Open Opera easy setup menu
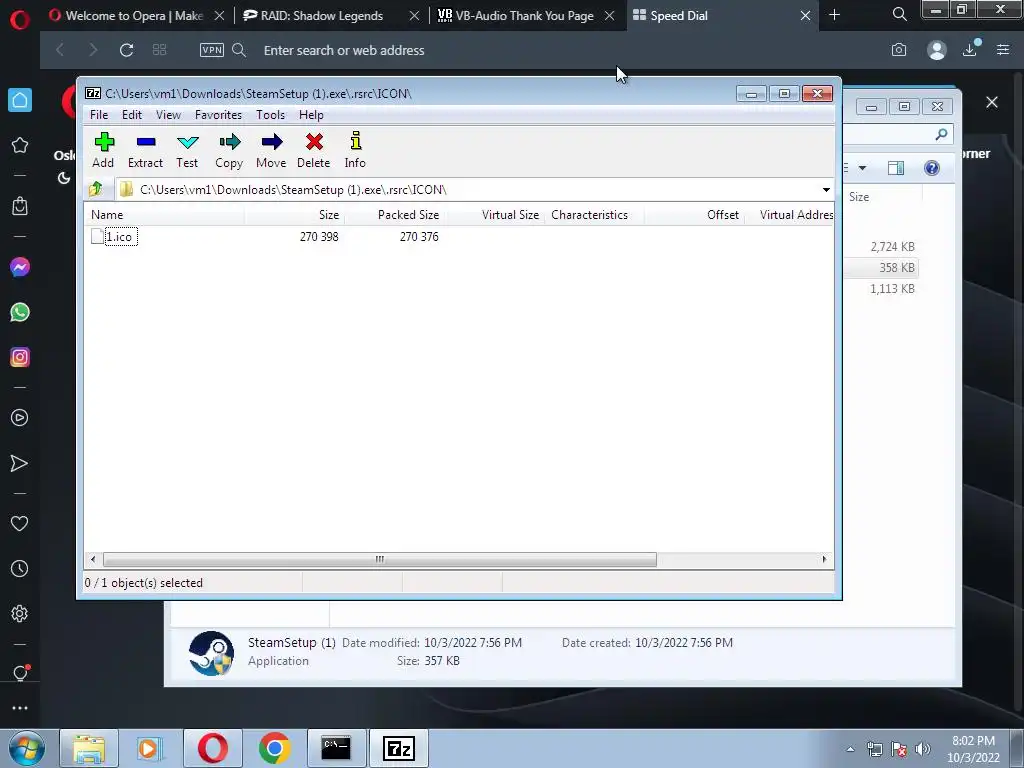1024x768 pixels. (1003, 50)
